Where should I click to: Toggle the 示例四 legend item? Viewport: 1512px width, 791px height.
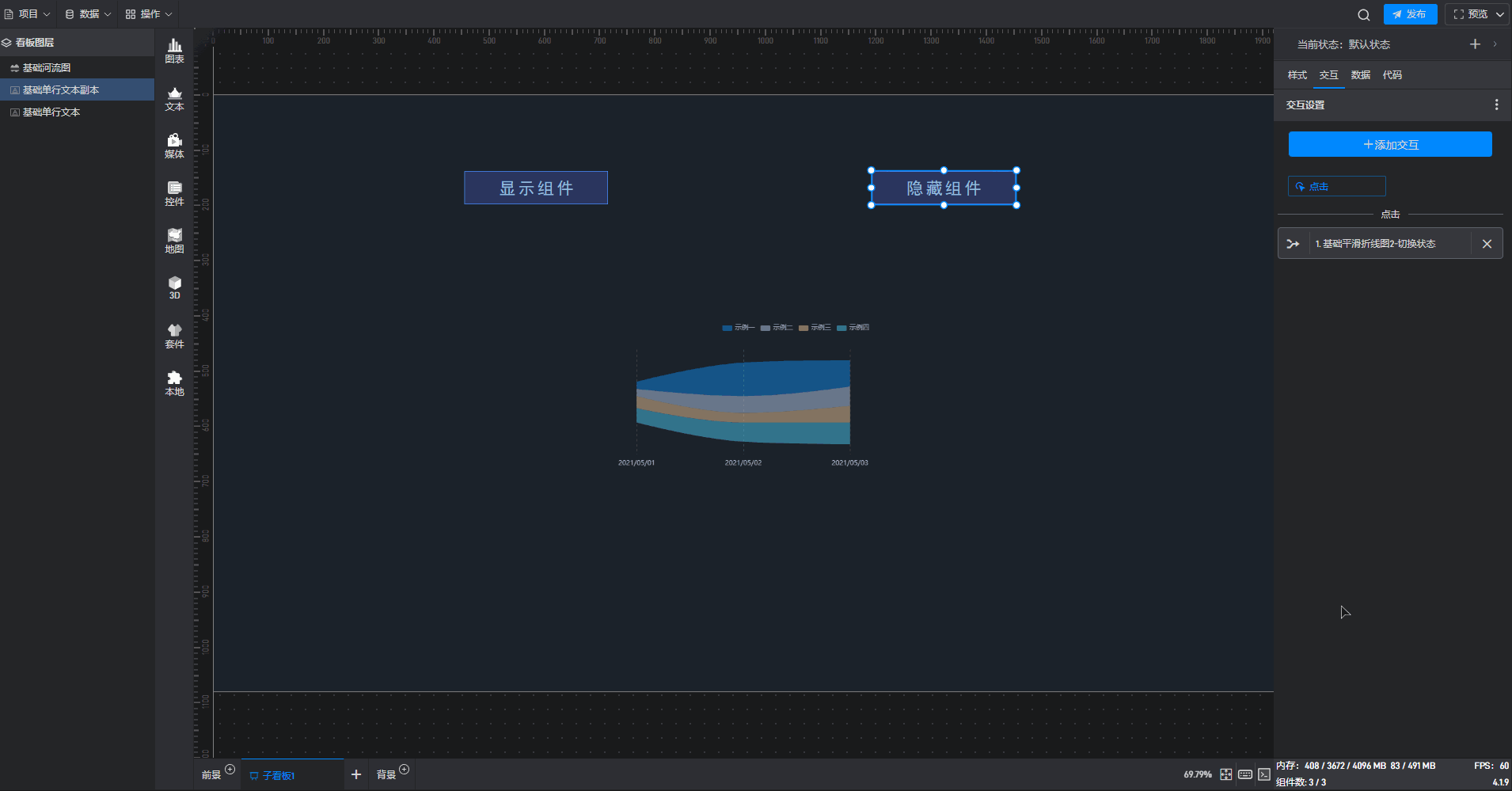[x=853, y=328]
